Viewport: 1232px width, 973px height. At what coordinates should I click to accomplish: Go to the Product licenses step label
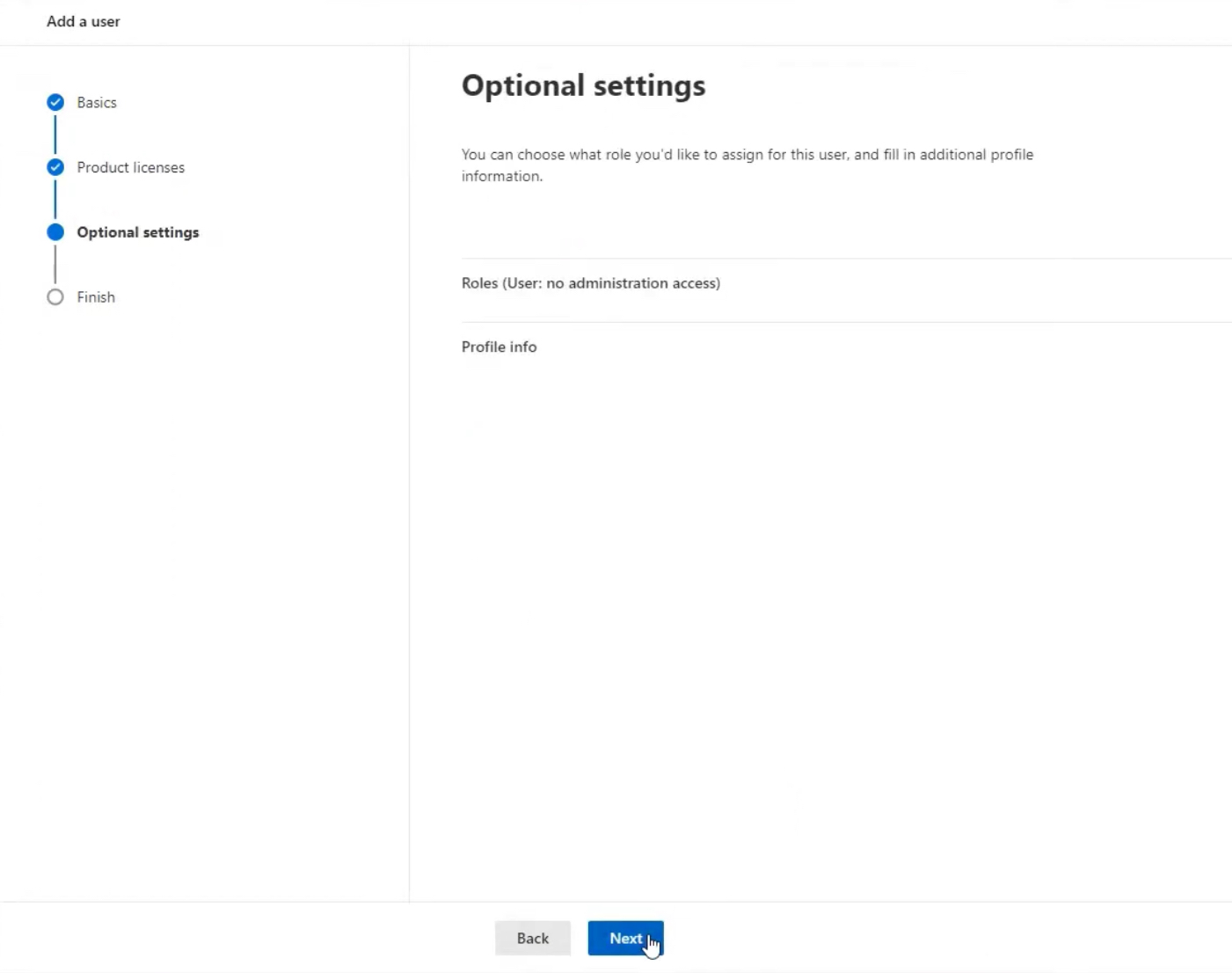point(131,167)
